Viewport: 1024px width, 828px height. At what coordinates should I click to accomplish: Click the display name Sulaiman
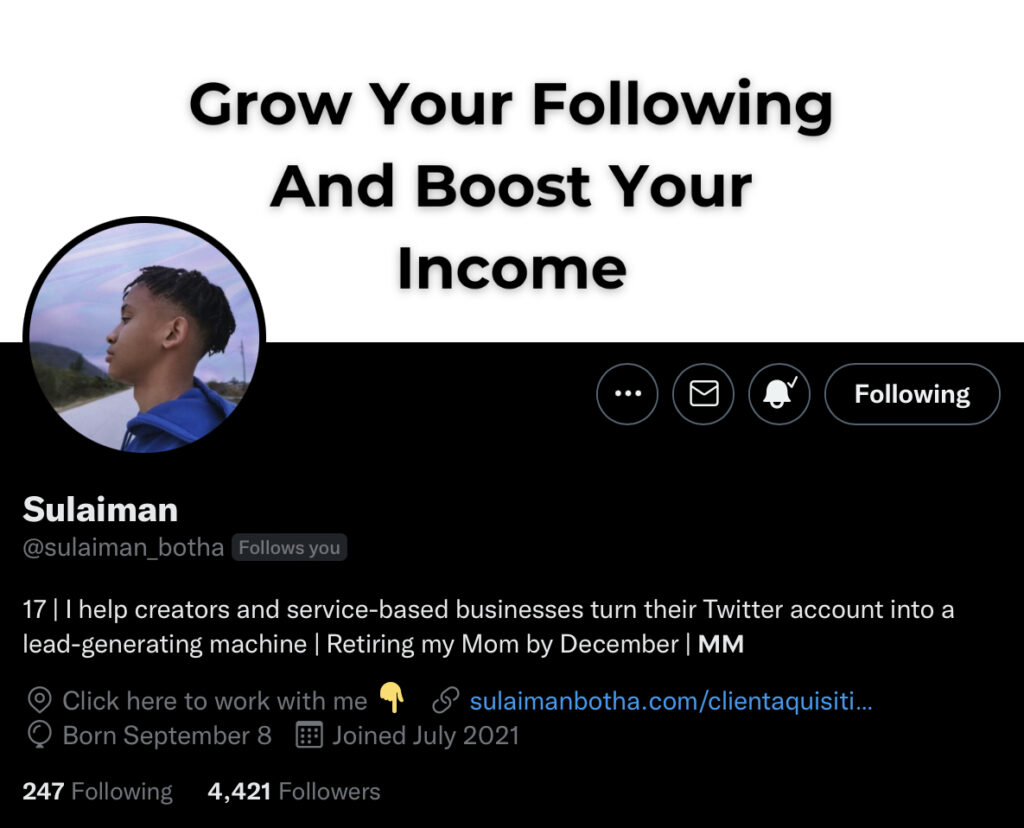pyautogui.click(x=100, y=510)
